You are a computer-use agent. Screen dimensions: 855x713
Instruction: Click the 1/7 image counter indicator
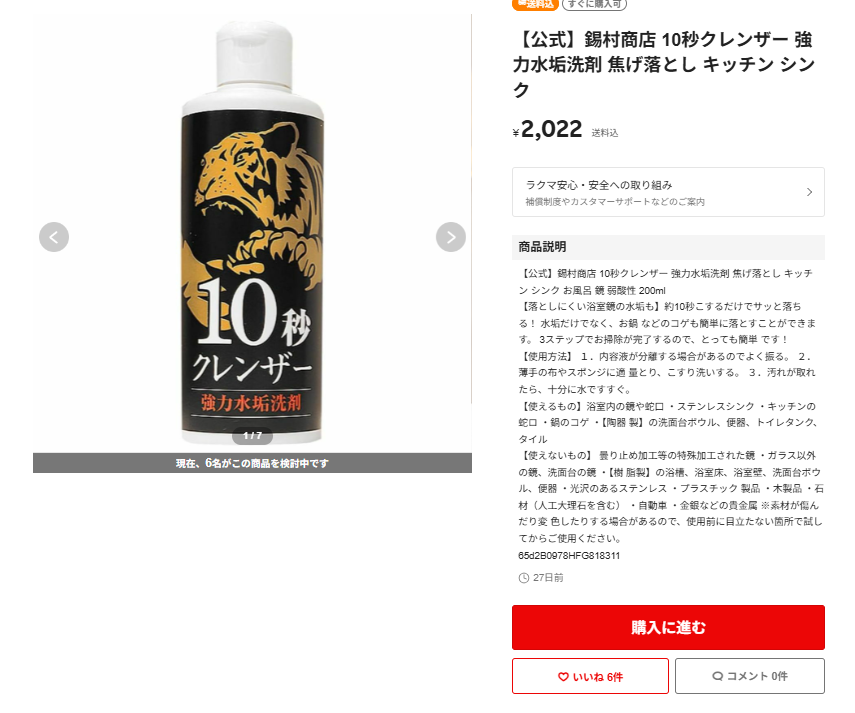point(252,436)
